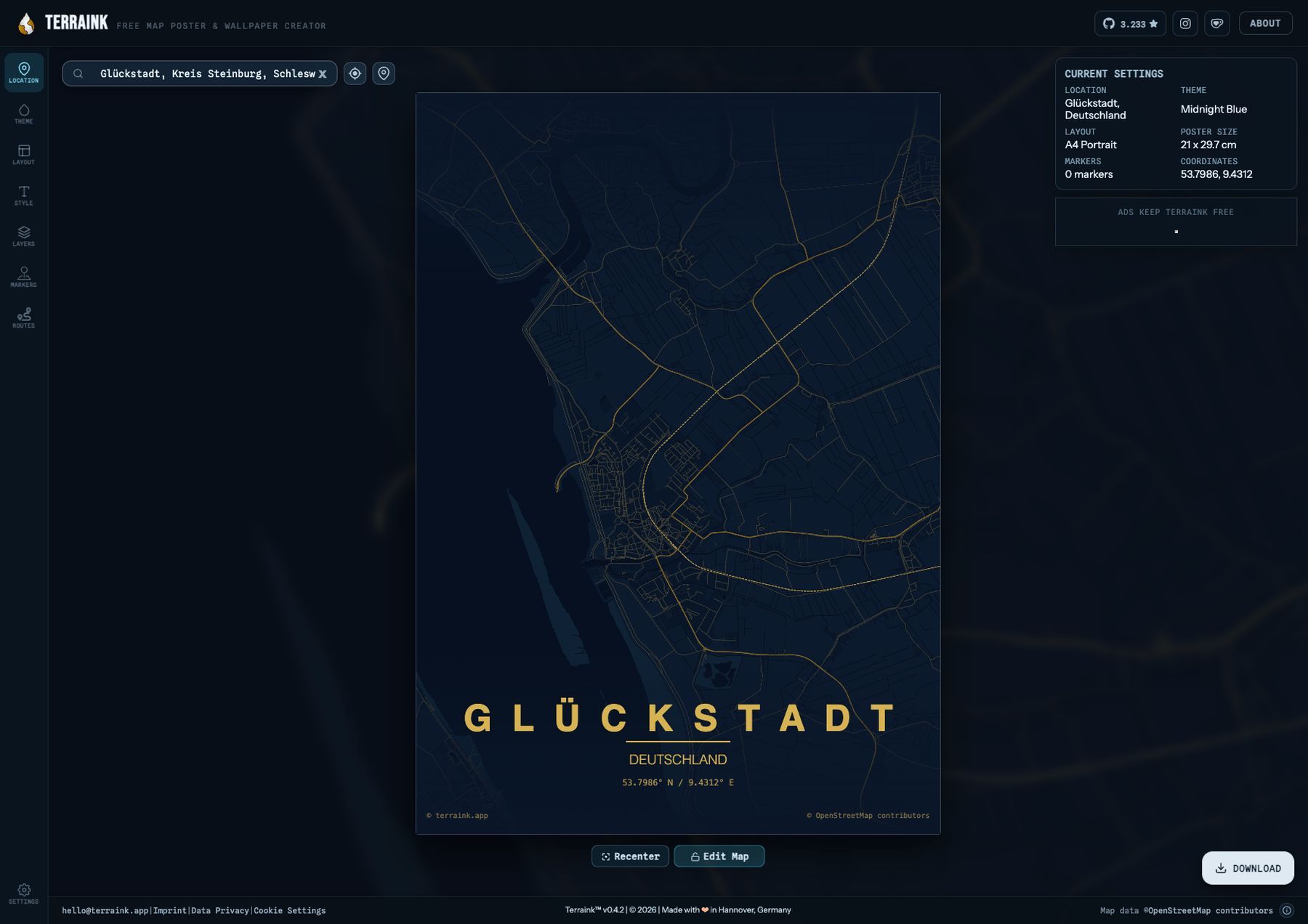The height and width of the screenshot is (924, 1308).
Task: Open the Routes sidebar panel
Action: 24,317
